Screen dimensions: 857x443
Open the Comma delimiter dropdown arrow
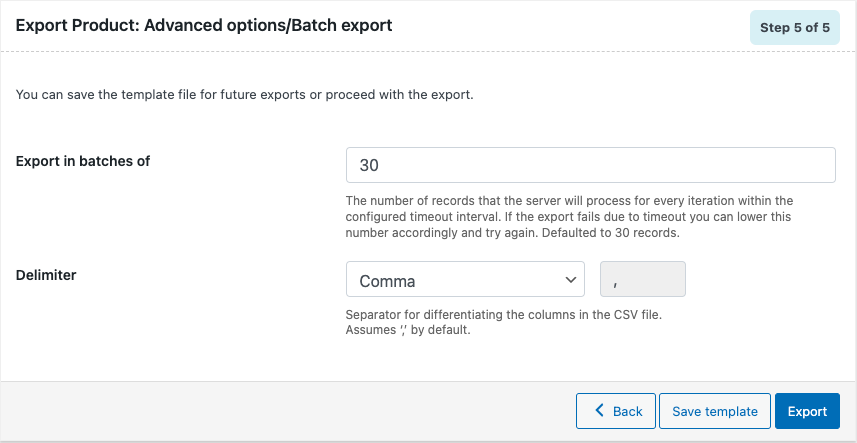pos(570,280)
